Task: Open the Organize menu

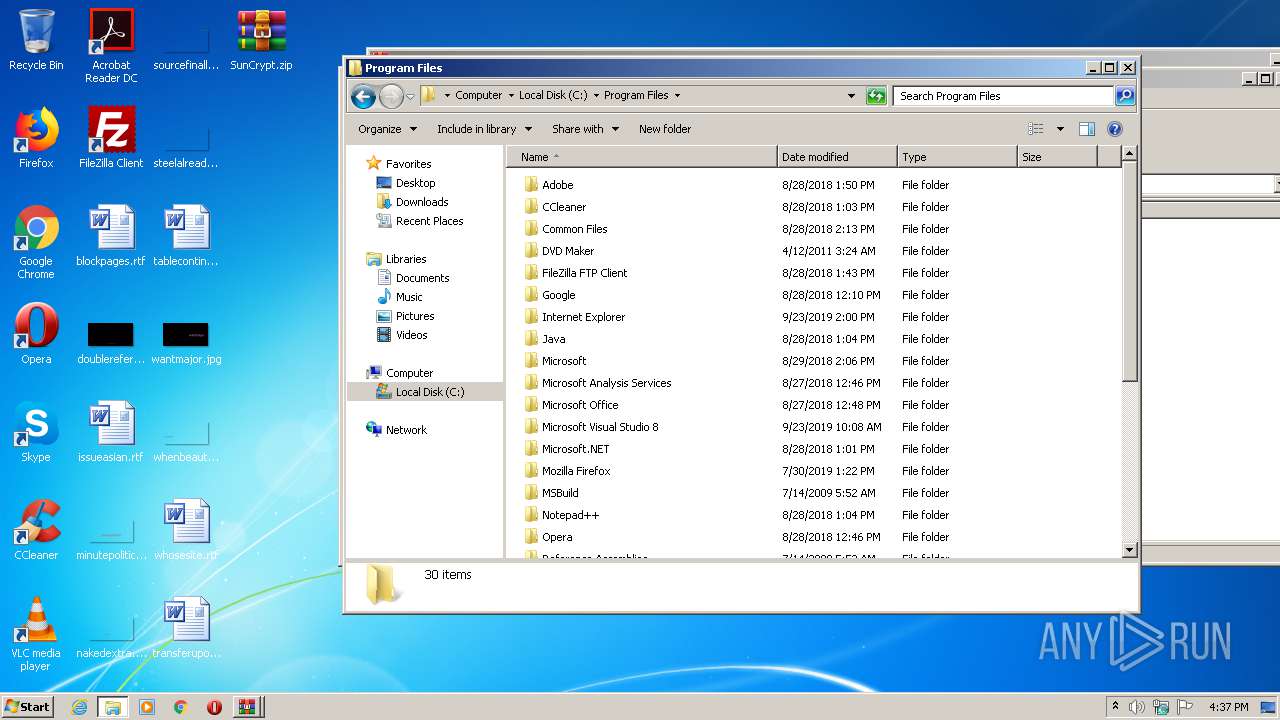Action: point(387,129)
